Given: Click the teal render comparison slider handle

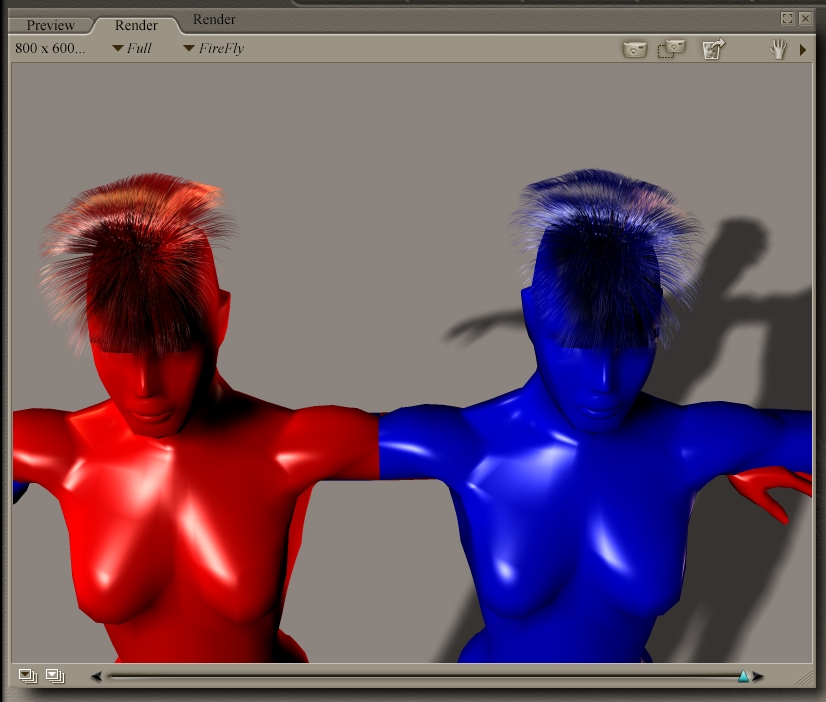Looking at the screenshot, I should pyautogui.click(x=743, y=677).
